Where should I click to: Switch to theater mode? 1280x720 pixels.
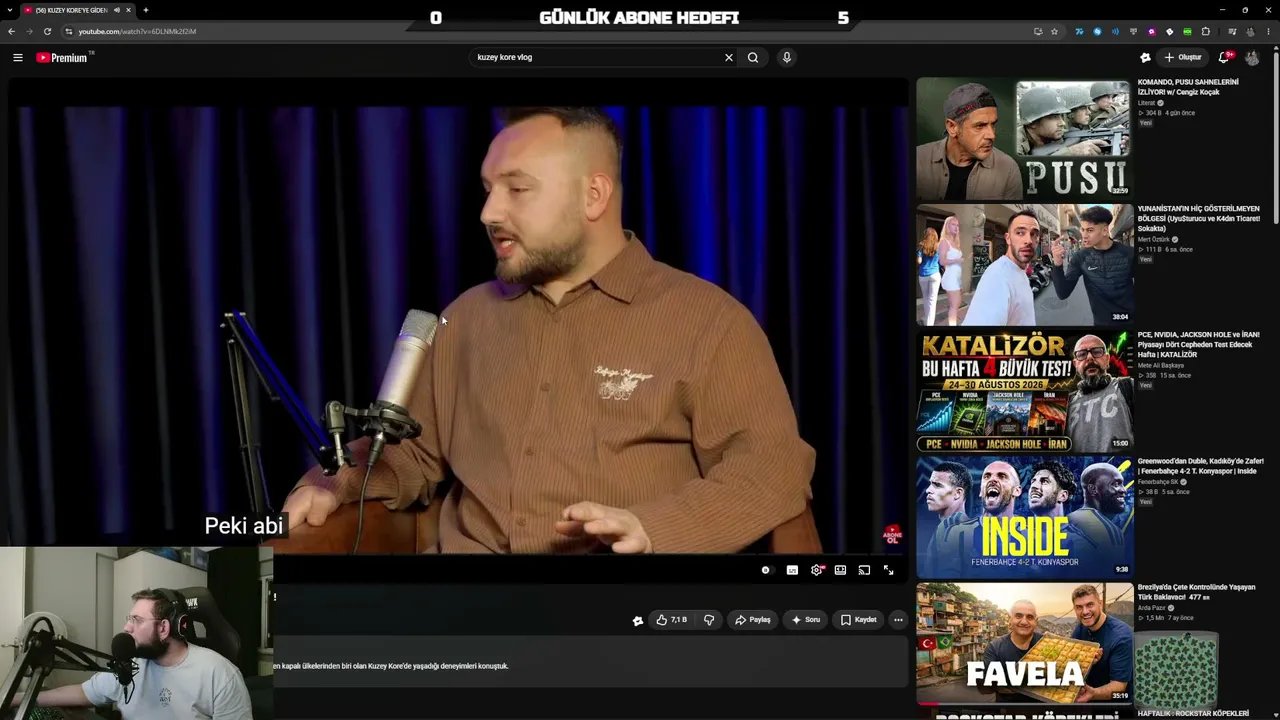pos(840,570)
